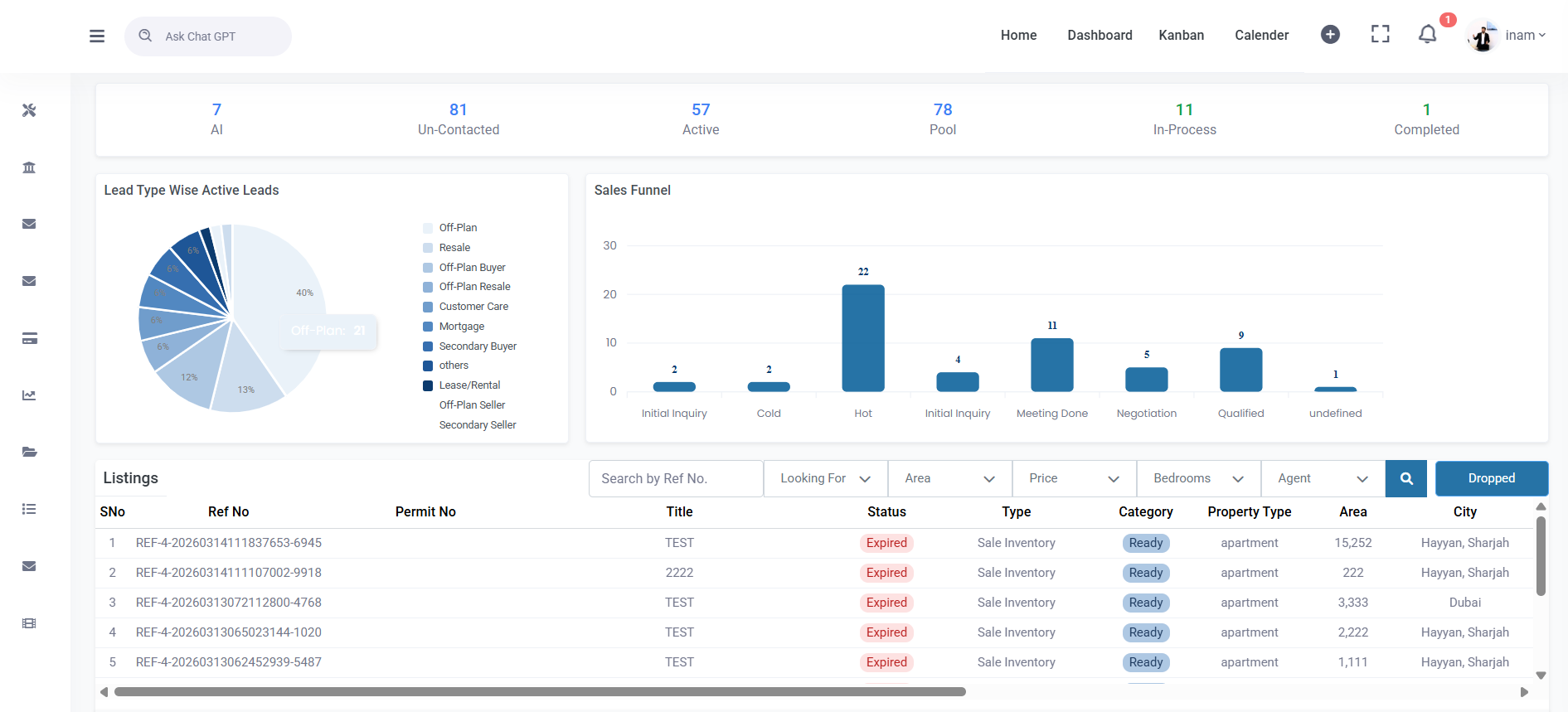Click the listings vertical scrollbar thumb
The height and width of the screenshot is (712, 1568).
[x=1541, y=556]
